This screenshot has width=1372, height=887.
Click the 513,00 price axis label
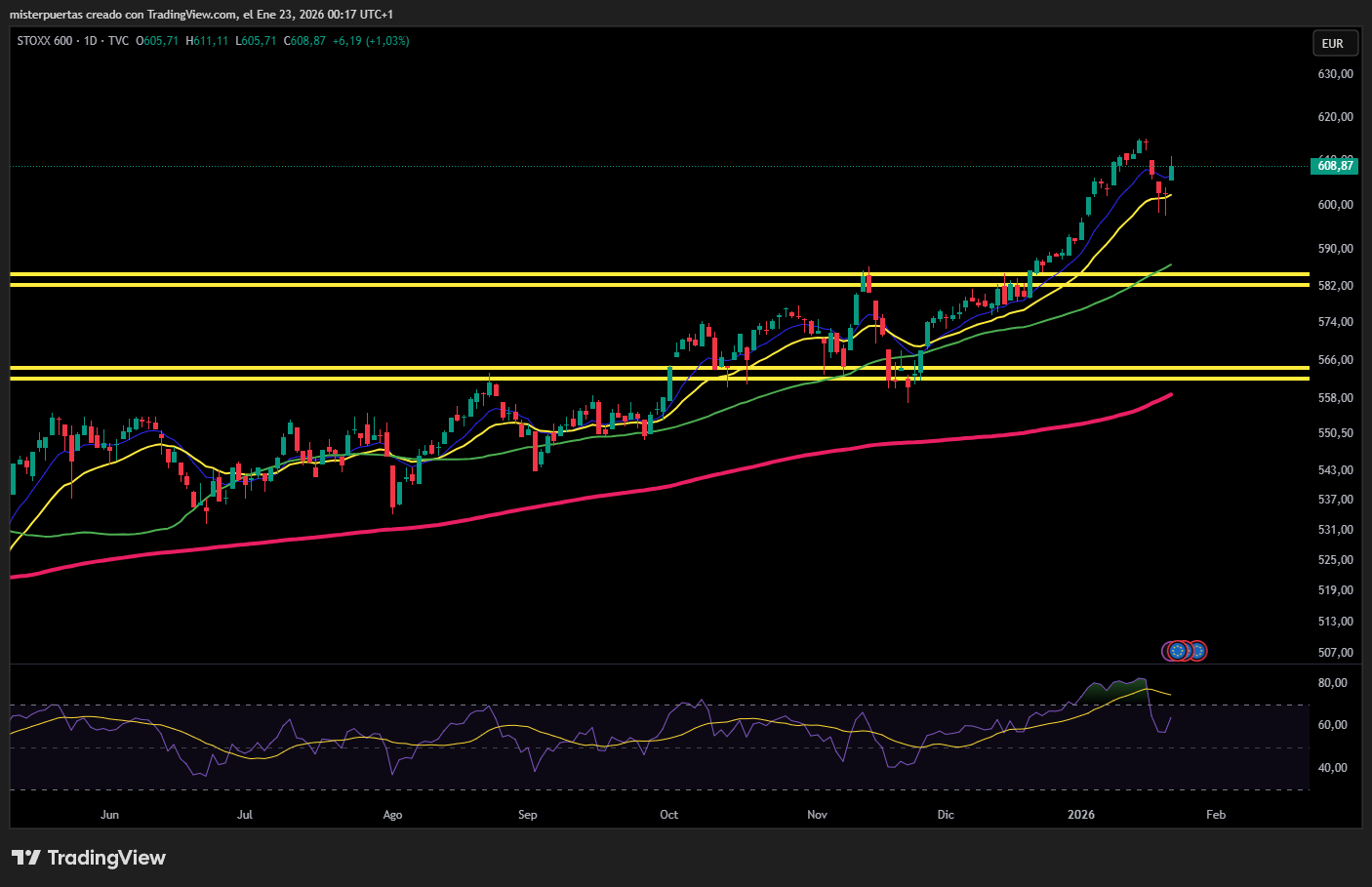pyautogui.click(x=1335, y=622)
